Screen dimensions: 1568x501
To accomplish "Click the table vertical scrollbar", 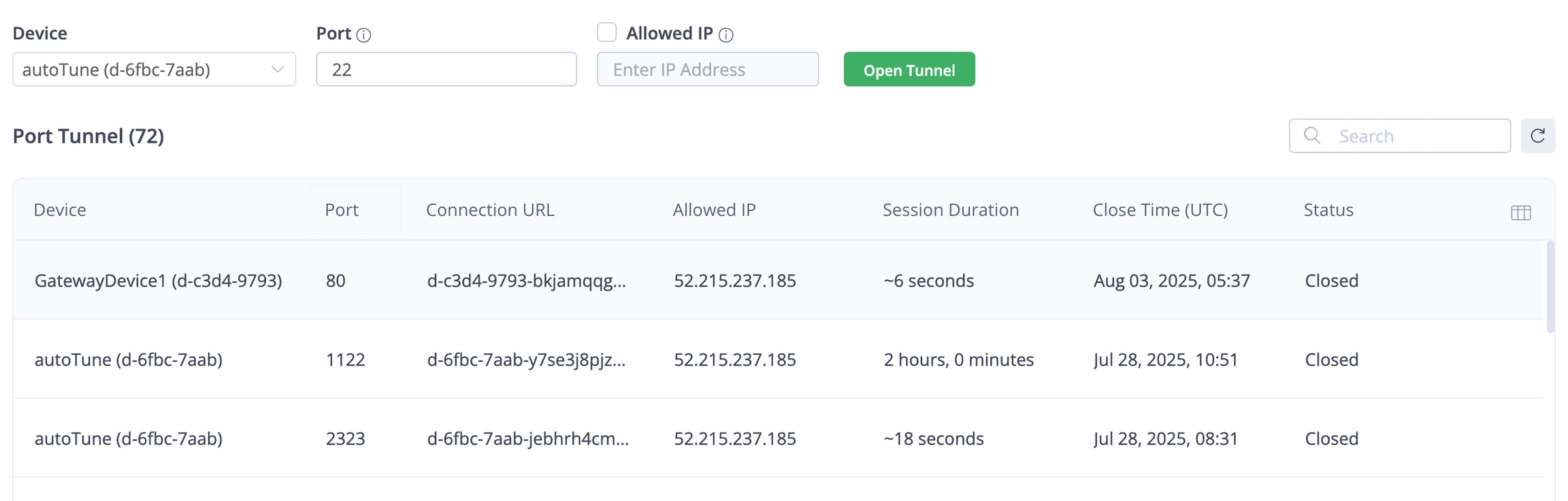I will click(x=1550, y=286).
